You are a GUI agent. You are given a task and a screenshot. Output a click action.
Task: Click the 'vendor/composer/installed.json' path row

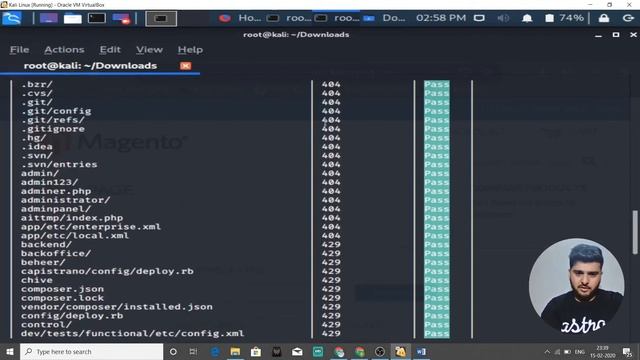117,307
